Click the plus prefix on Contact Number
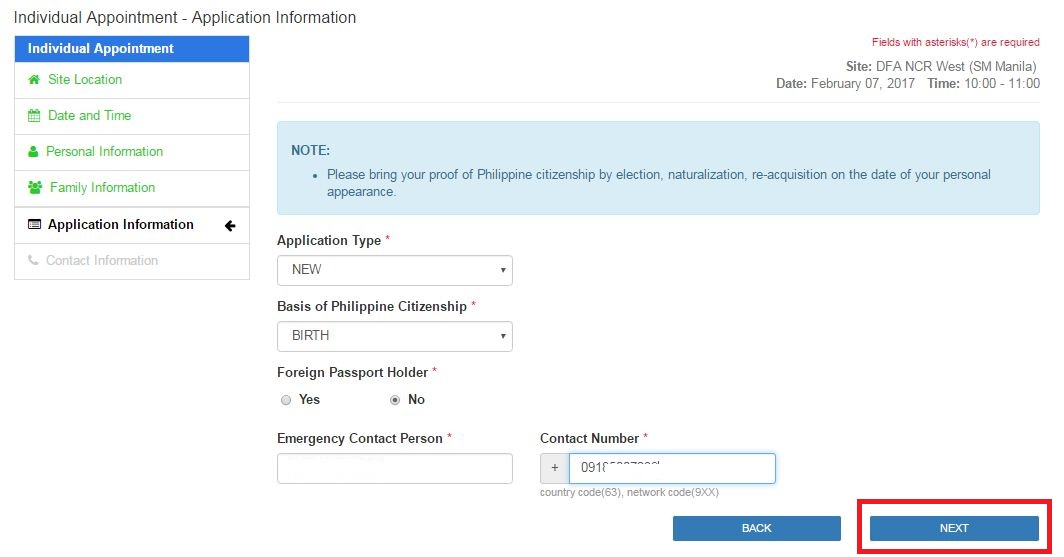This screenshot has height=557, width=1064. click(x=554, y=468)
